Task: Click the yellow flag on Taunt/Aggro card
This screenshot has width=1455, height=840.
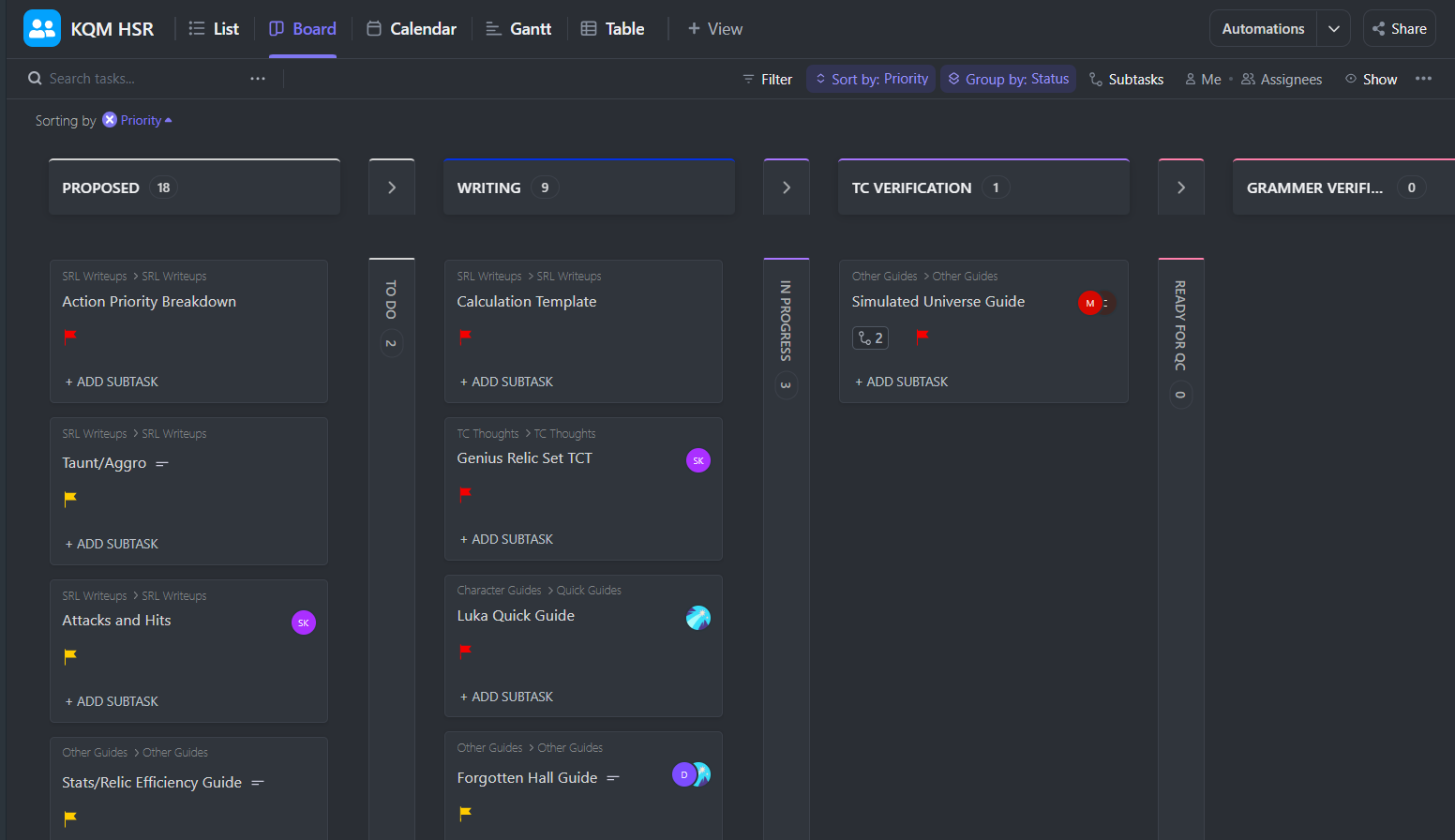Action: pos(70,498)
